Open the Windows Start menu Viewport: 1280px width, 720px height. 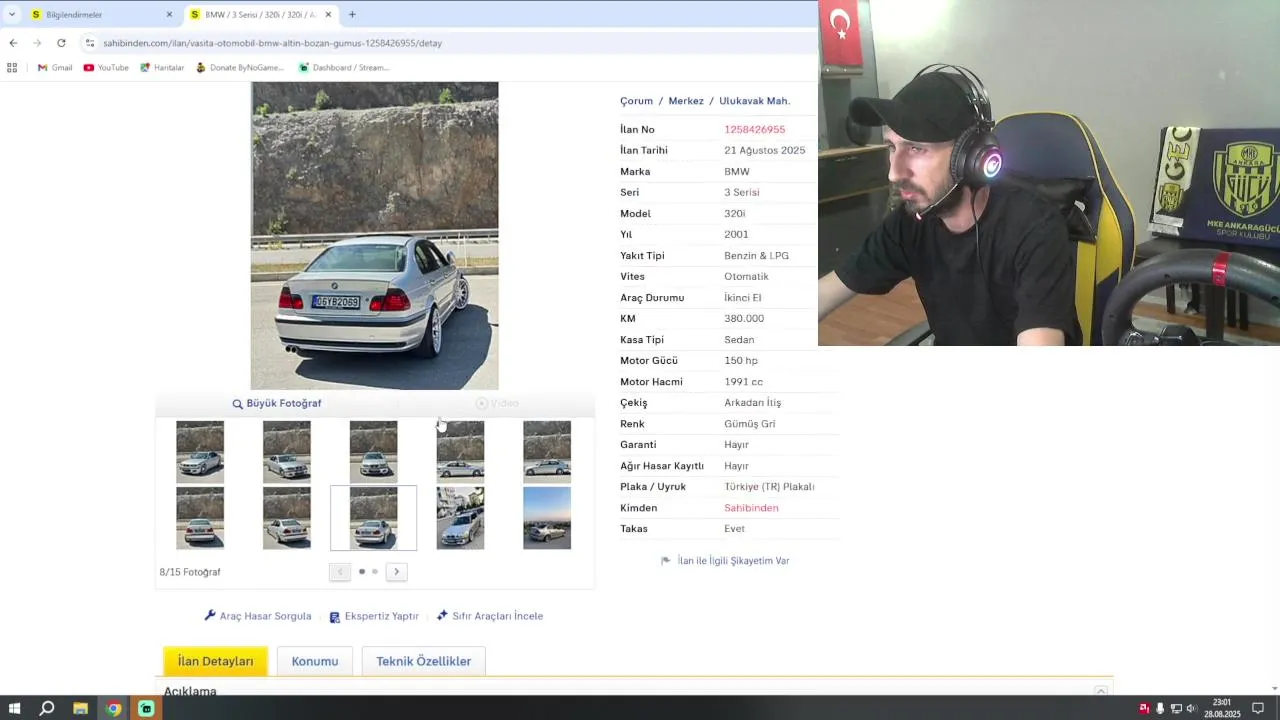(x=14, y=709)
